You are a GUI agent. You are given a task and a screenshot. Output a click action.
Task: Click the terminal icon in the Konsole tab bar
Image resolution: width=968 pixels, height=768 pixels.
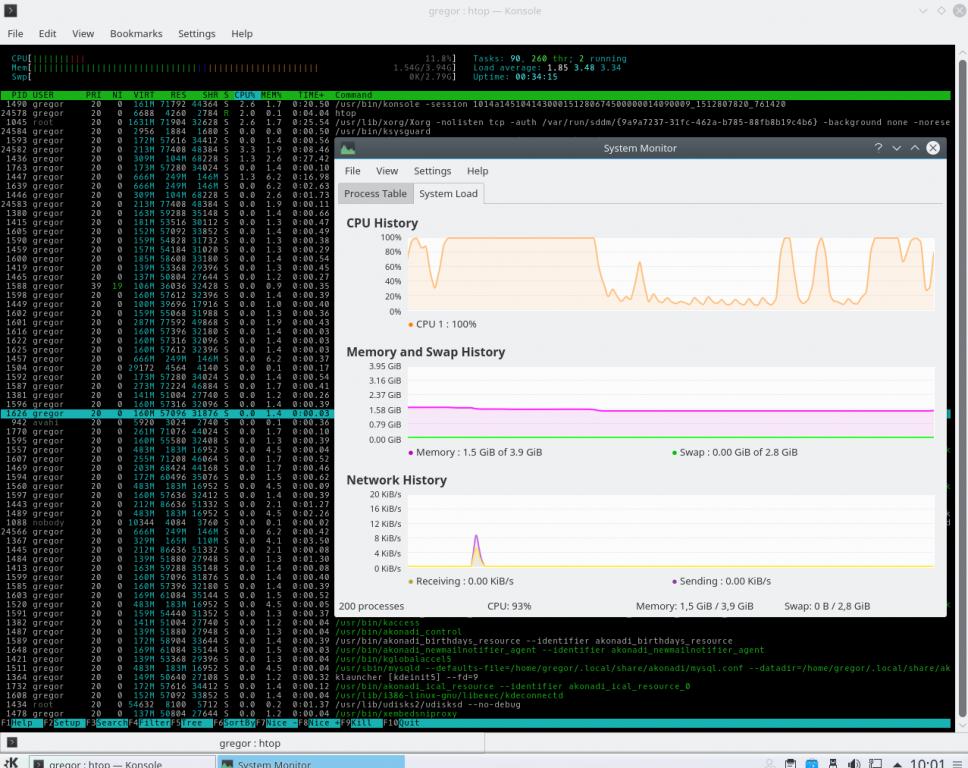(x=14, y=743)
